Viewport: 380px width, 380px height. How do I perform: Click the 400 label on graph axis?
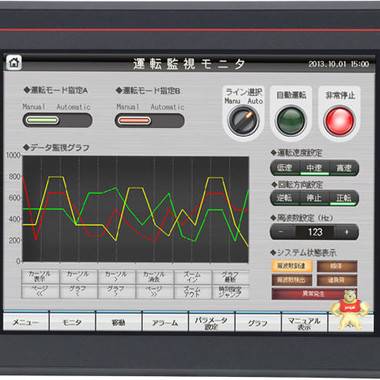coord(14,219)
